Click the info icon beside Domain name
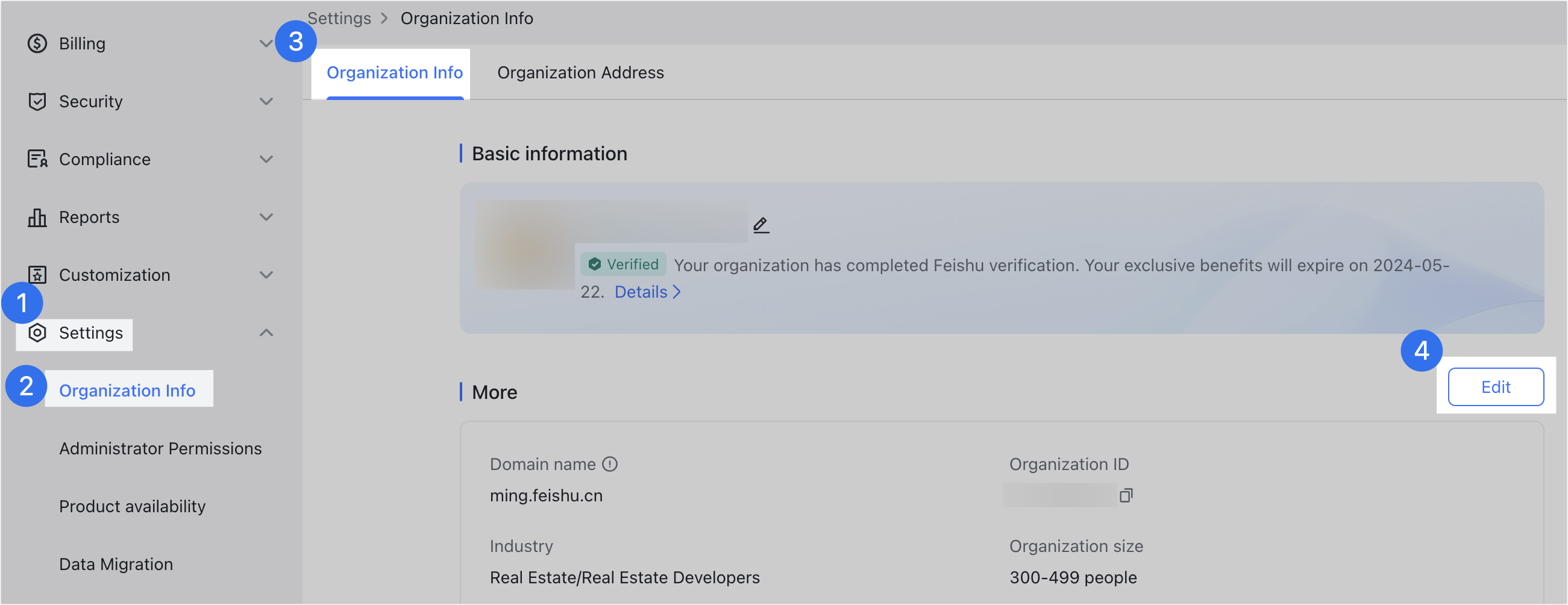The height and width of the screenshot is (605, 1568). [609, 464]
